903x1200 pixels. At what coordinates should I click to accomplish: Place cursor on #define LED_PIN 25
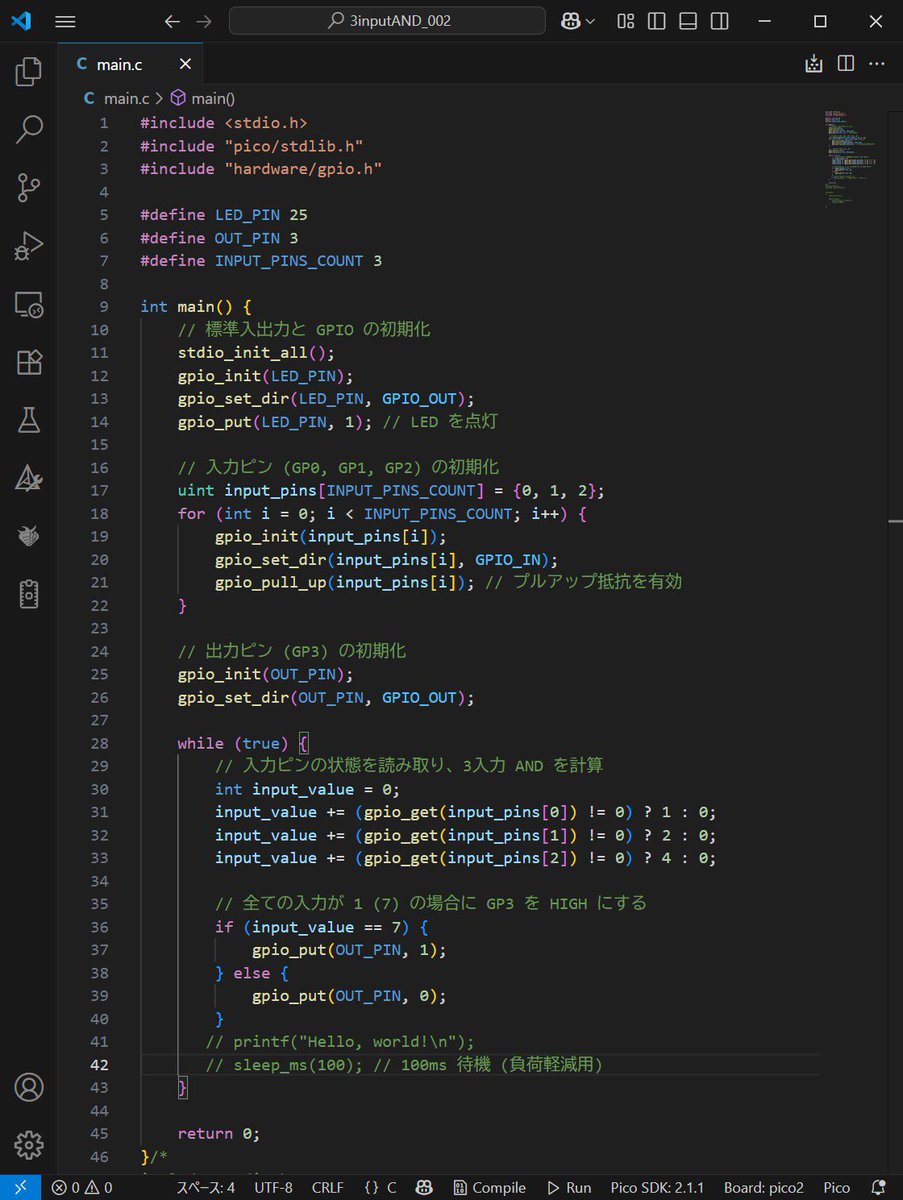pos(222,215)
